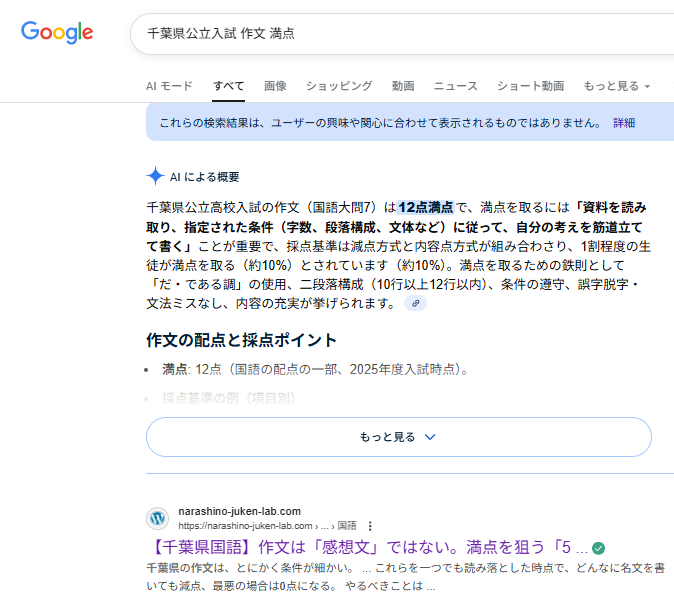Open the ショッピング tab
This screenshot has height=603, width=674.
339,86
